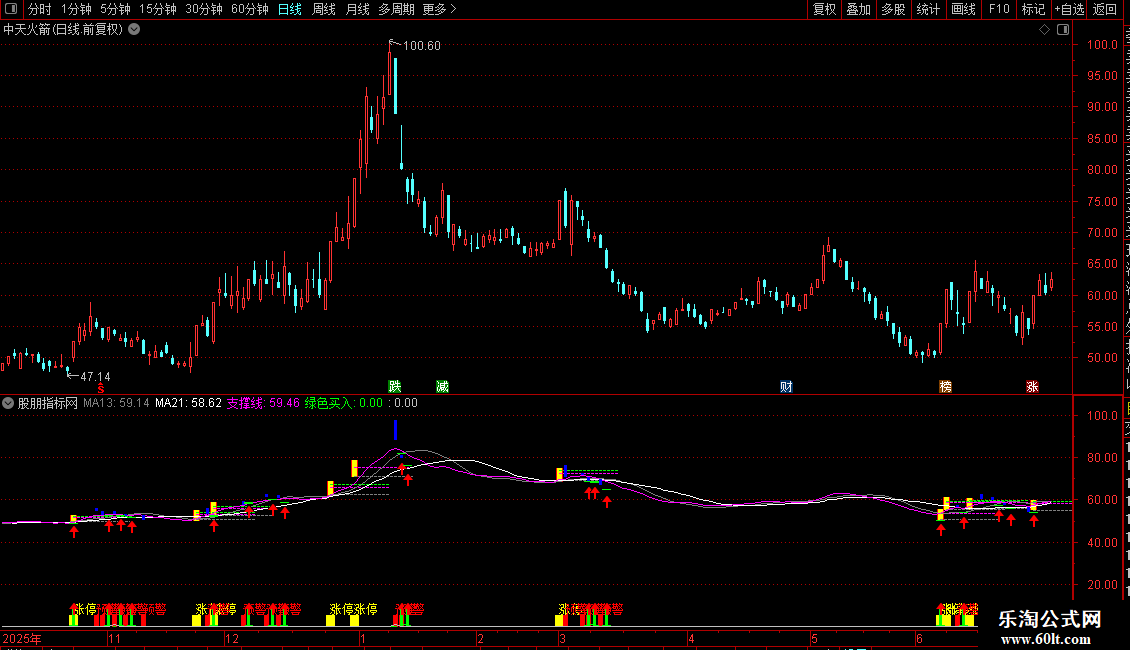Click the month 12 time axis marker
1130x650 pixels.
[231, 638]
